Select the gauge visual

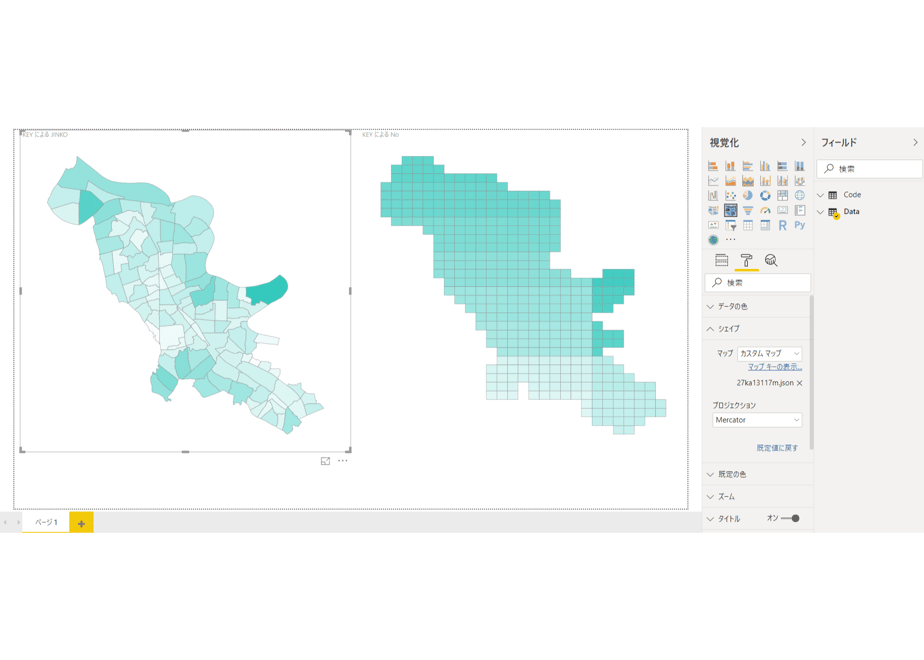point(765,210)
